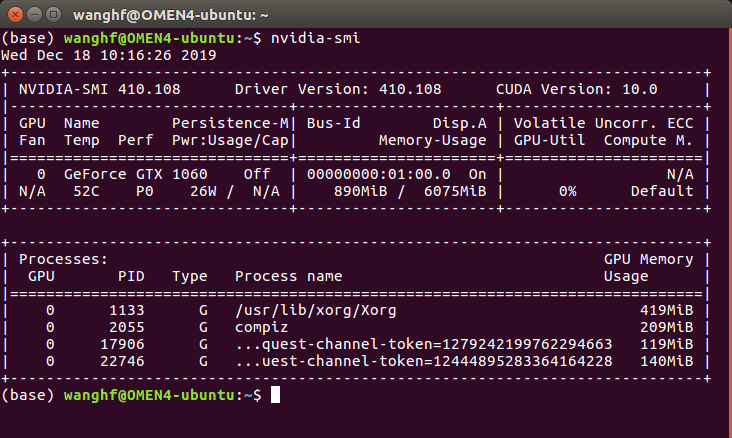
Task: Click the Type column header
Action: point(190,276)
